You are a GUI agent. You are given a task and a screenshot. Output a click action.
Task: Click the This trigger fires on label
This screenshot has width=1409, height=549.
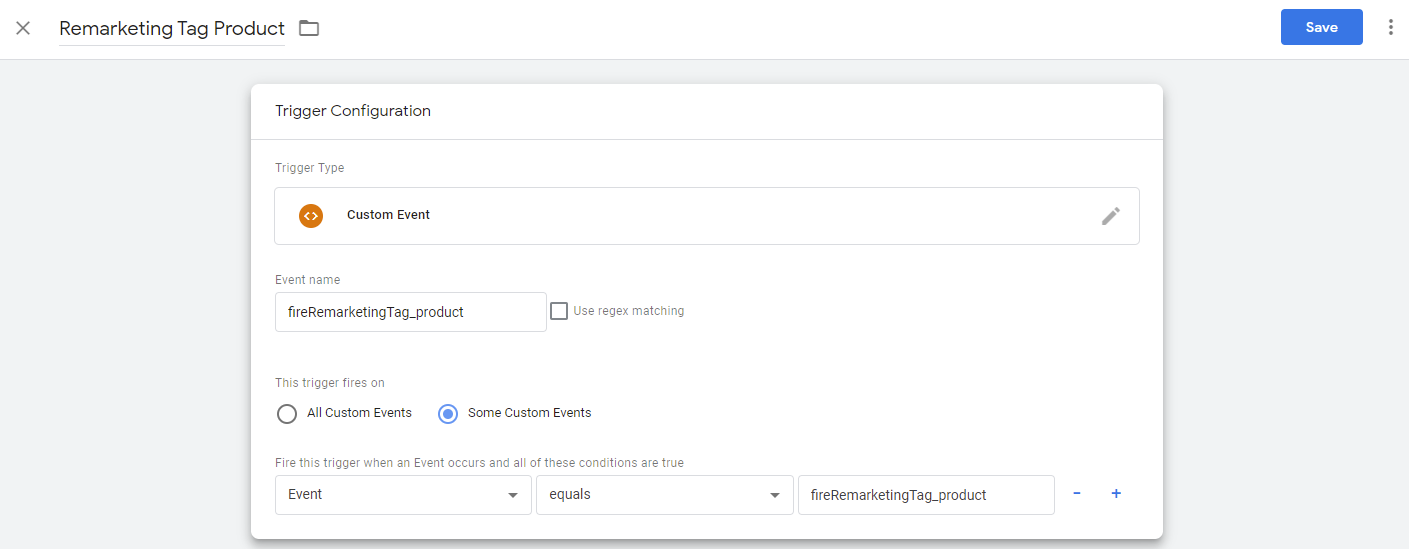(329, 383)
